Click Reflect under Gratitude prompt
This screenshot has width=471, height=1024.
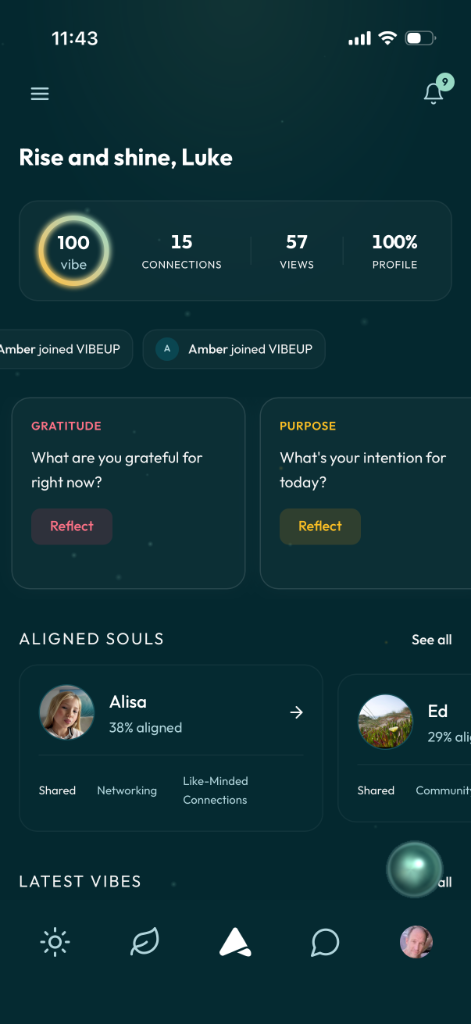point(72,526)
